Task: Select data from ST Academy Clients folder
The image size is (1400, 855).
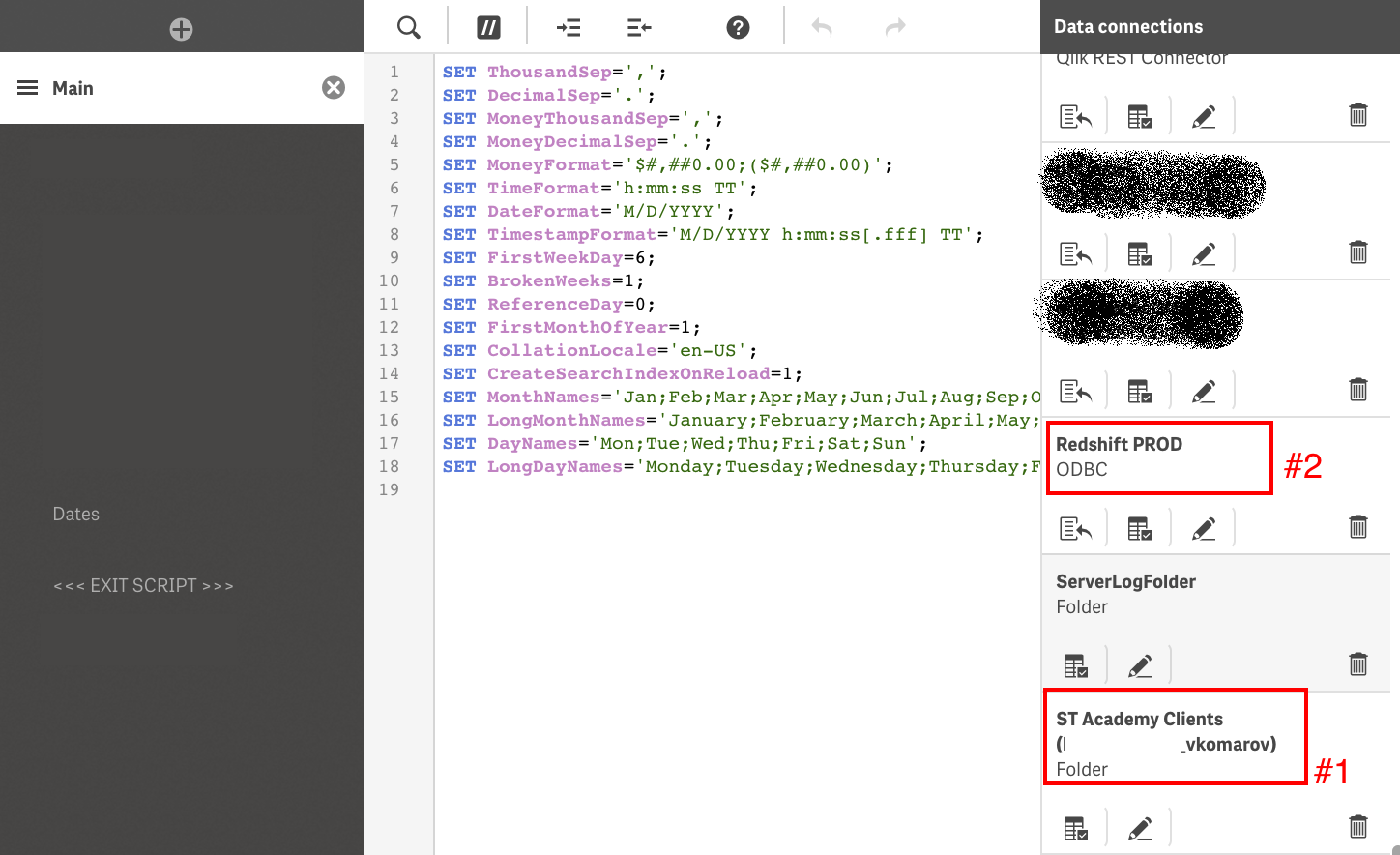Action: coord(1075,828)
